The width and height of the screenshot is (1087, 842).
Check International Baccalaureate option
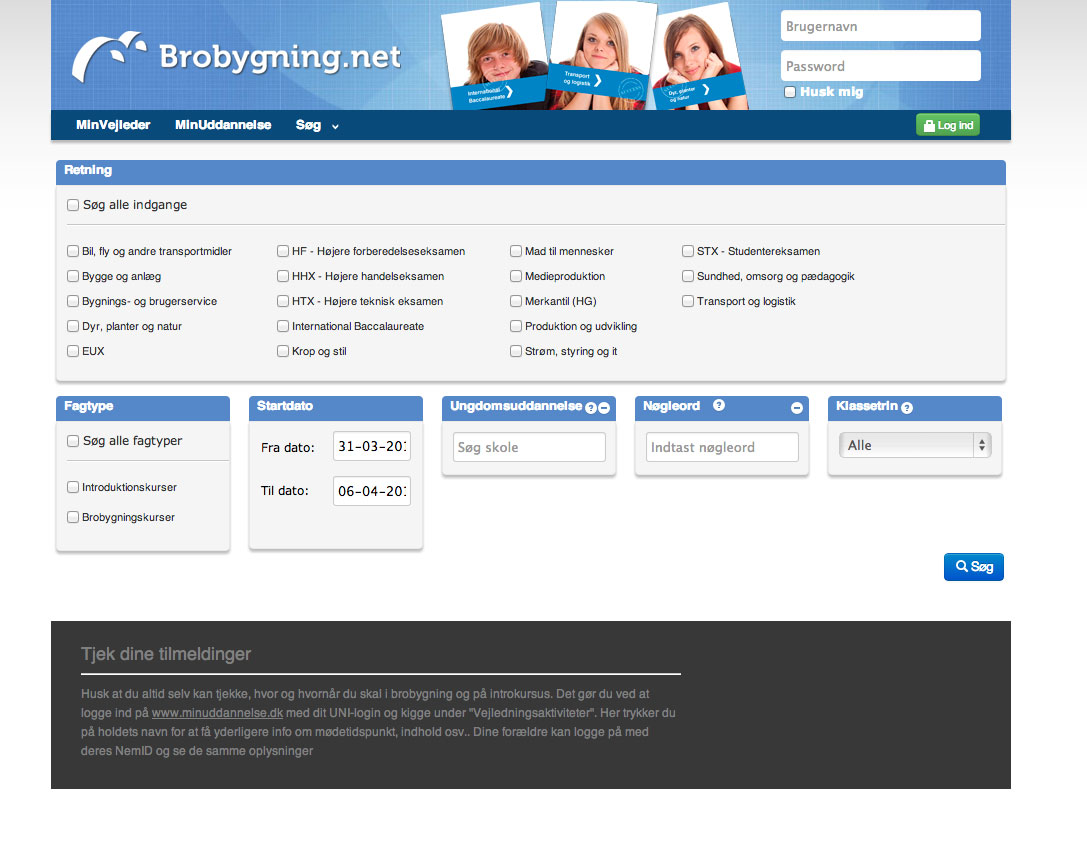pos(283,326)
